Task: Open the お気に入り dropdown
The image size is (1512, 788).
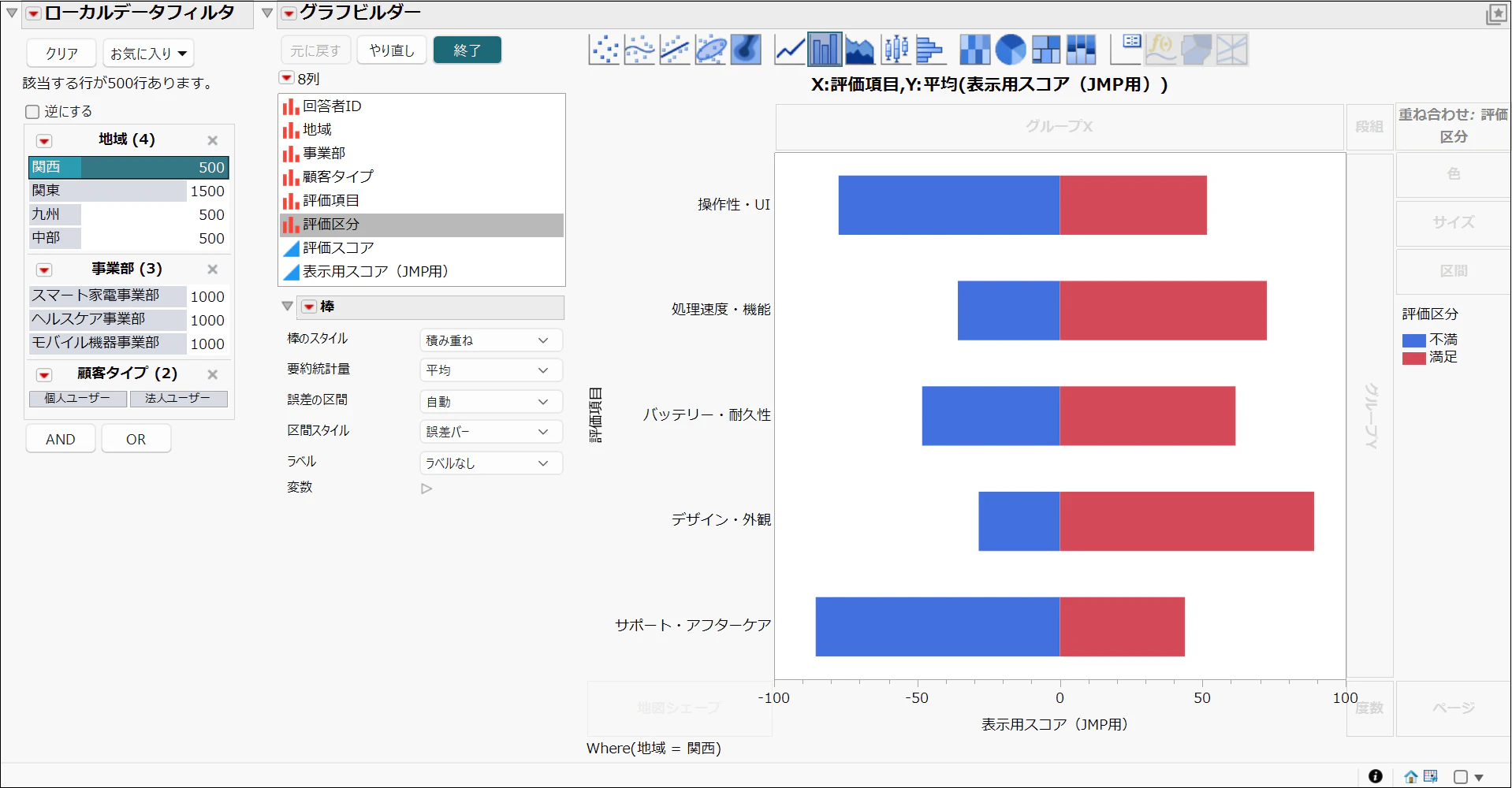Action: [148, 54]
